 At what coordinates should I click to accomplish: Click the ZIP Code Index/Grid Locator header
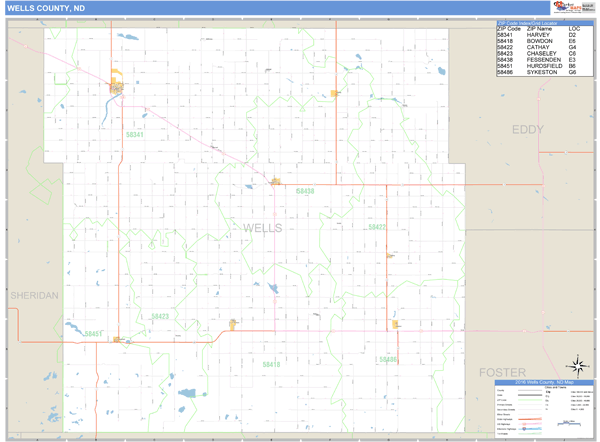click(540, 22)
